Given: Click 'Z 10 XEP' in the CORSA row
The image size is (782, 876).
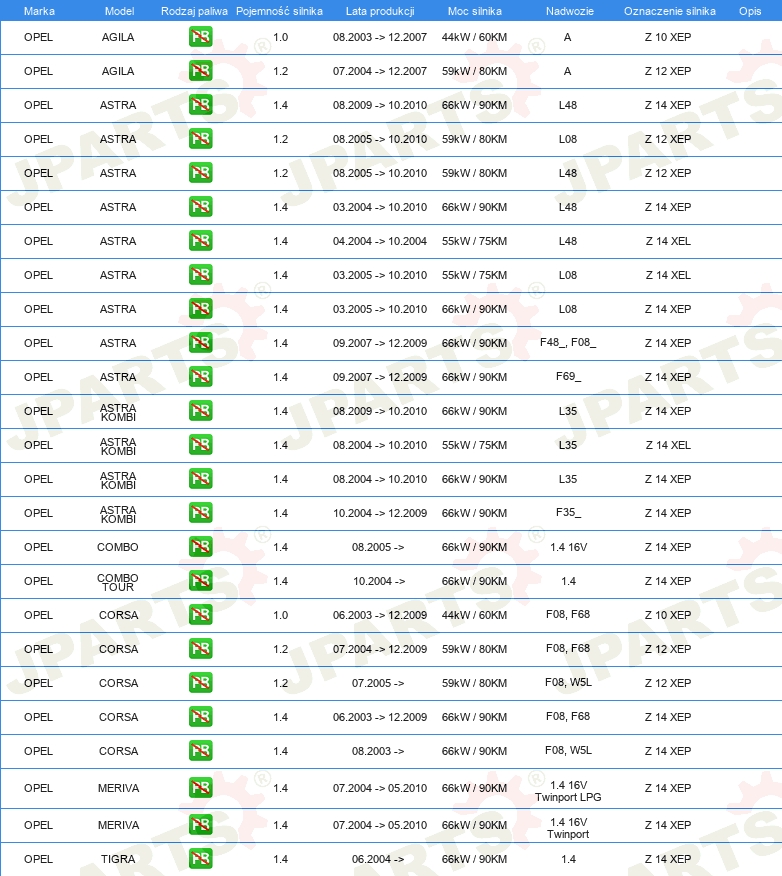Looking at the screenshot, I should [668, 615].
